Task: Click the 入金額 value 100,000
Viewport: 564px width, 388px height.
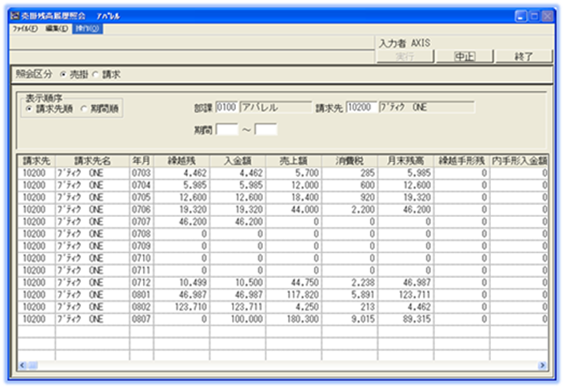Action: [x=238, y=319]
